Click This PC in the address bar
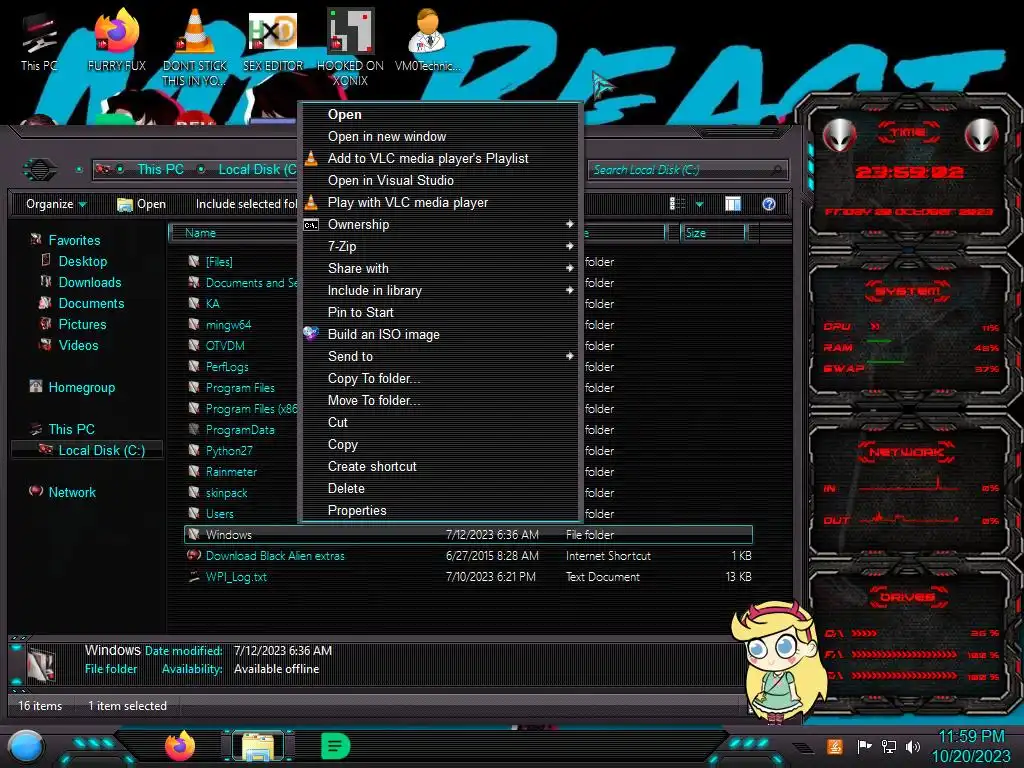Image resolution: width=1024 pixels, height=768 pixels. pyautogui.click(x=160, y=169)
